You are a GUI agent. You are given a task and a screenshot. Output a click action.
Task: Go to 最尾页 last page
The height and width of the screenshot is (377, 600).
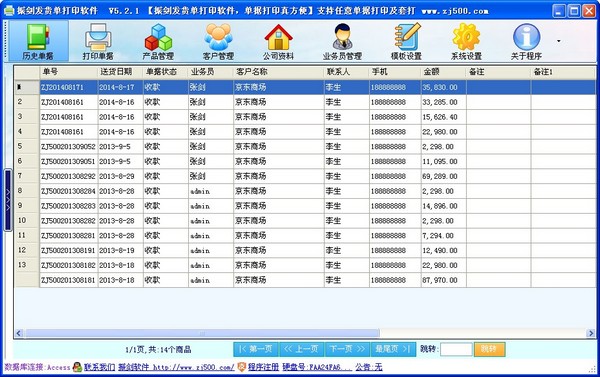(393, 349)
